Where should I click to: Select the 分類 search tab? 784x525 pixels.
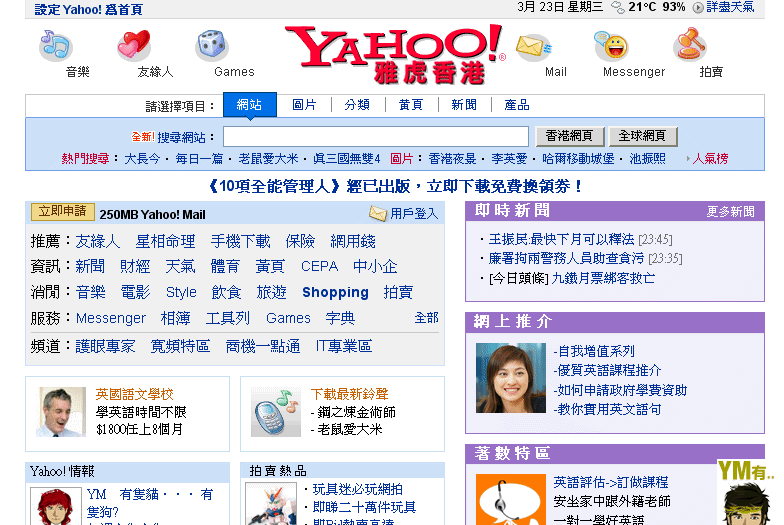[357, 105]
